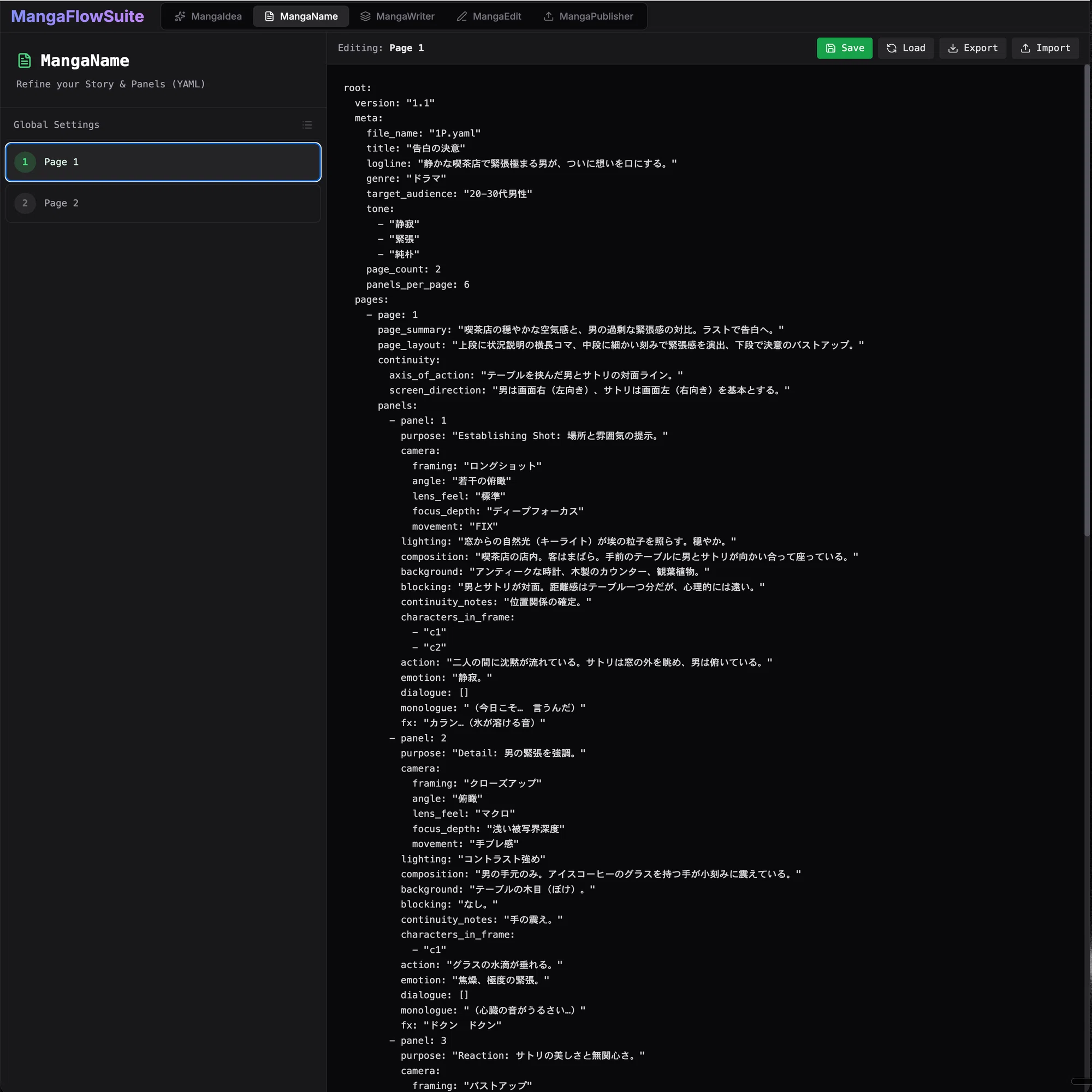
Task: Click the MangaEdit pencil icon
Action: click(462, 16)
